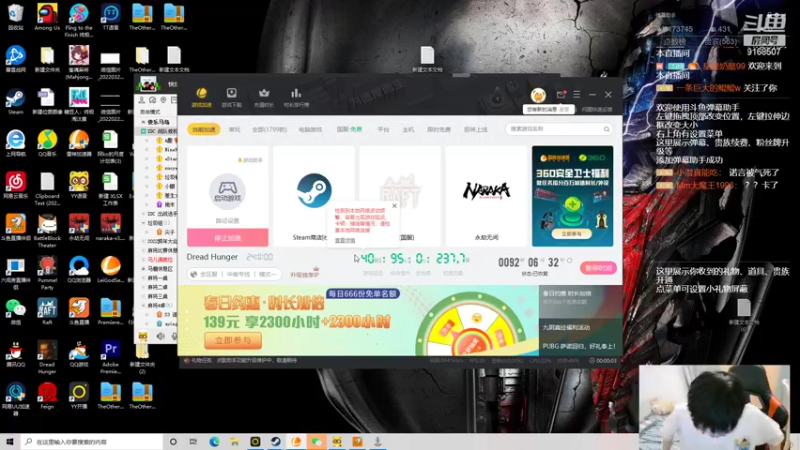Click the game name search field
The width and height of the screenshot is (800, 450).
coord(558,129)
